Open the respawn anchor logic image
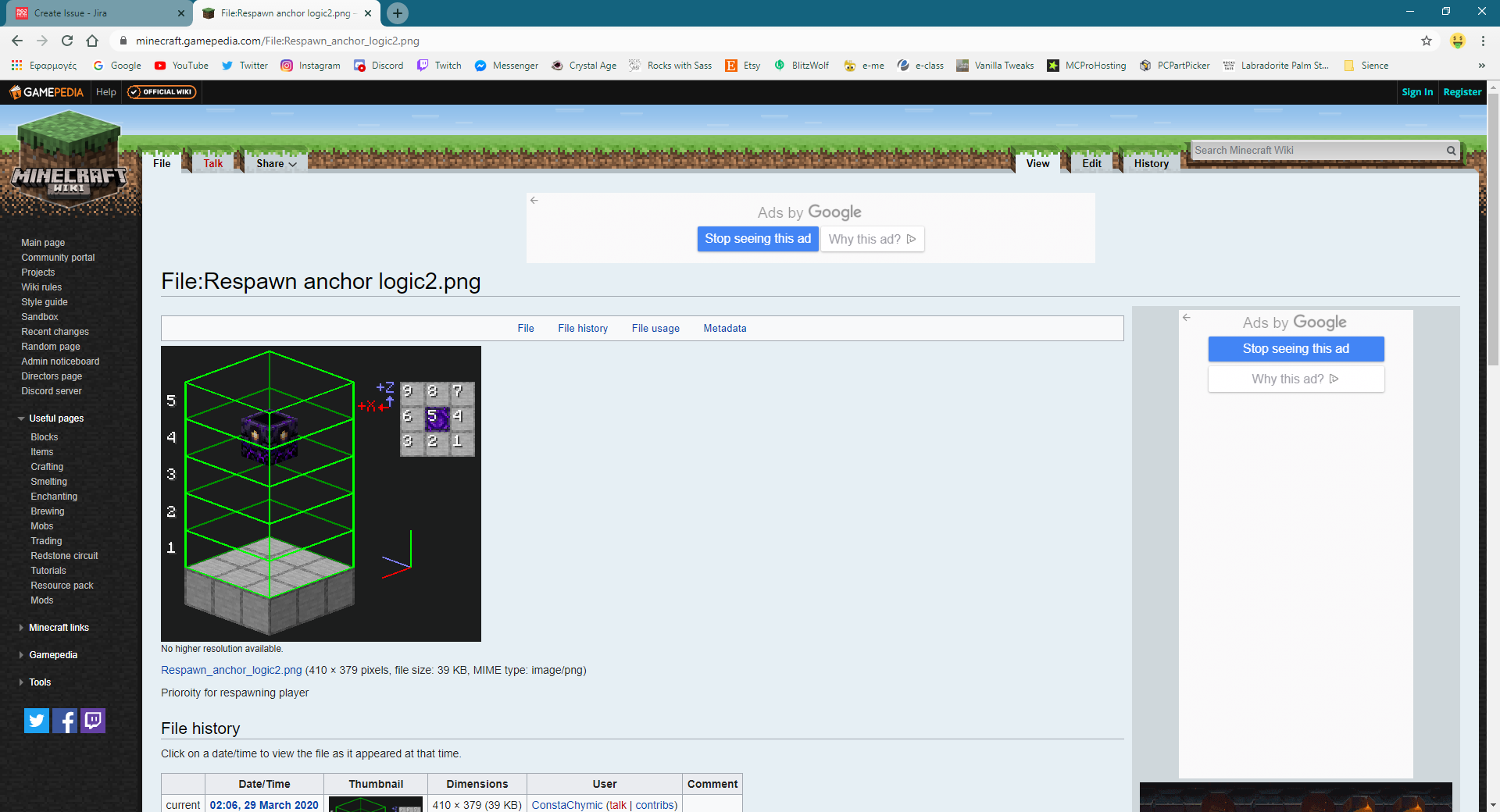Image resolution: width=1500 pixels, height=812 pixels. coord(321,493)
